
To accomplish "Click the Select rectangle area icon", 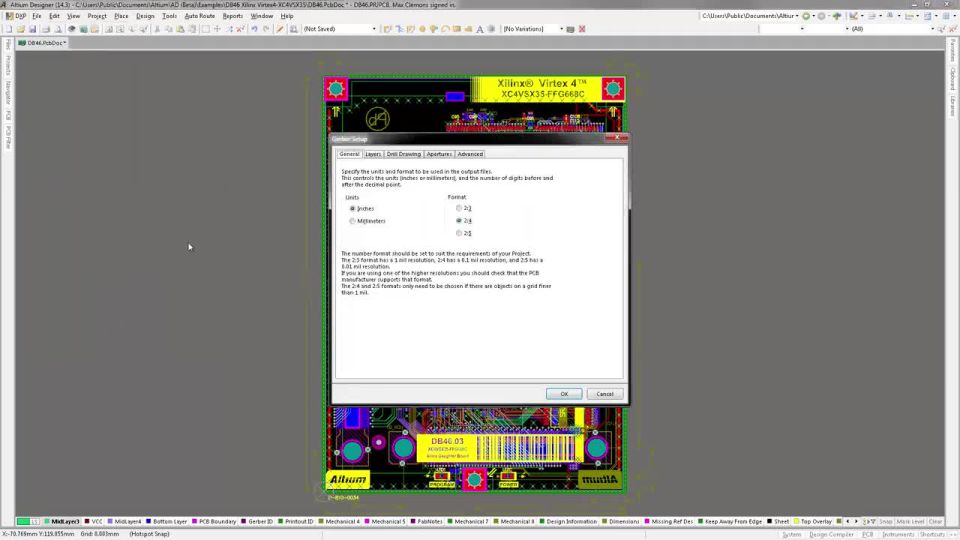I will pyautogui.click(x=206, y=29).
